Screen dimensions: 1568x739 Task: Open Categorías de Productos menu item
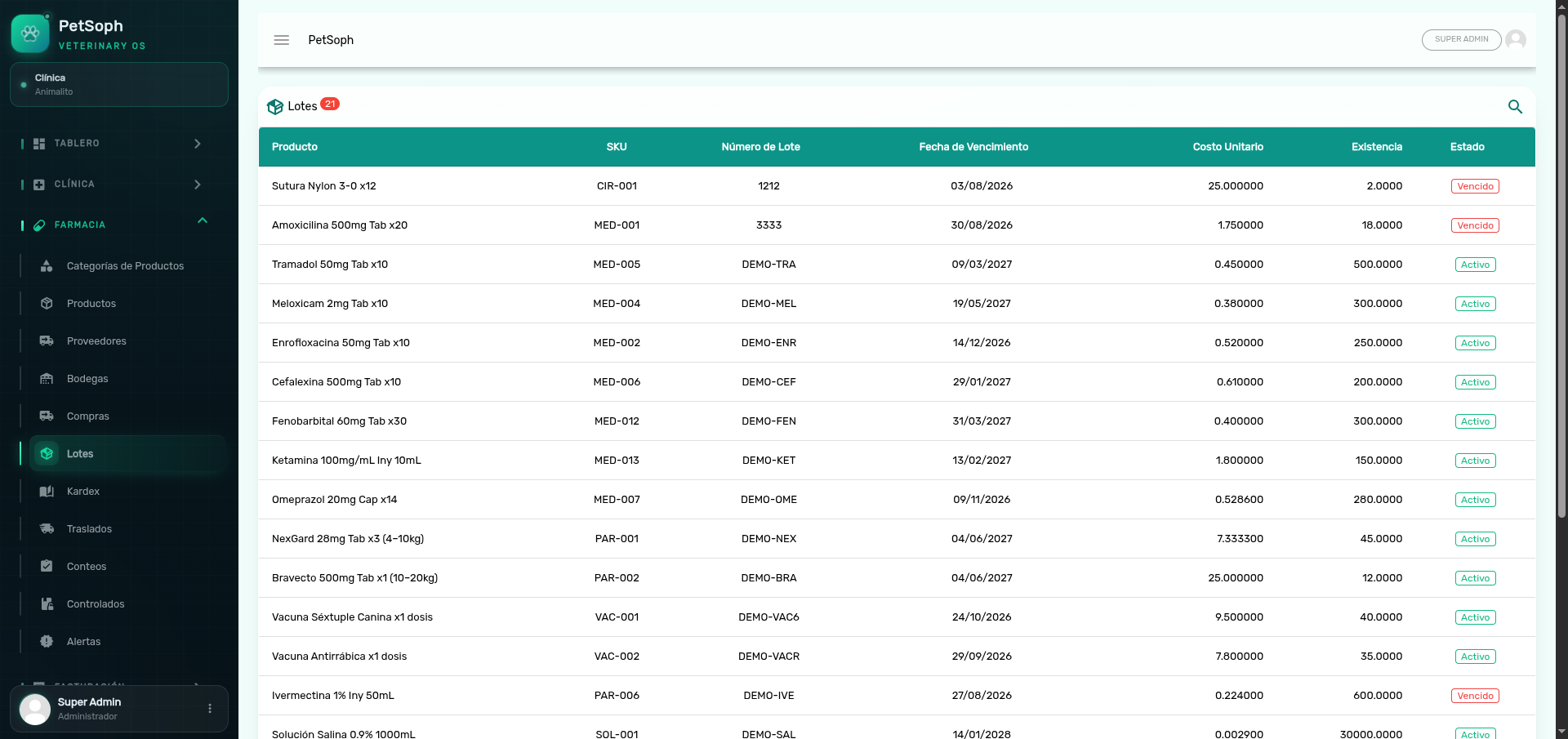pos(124,266)
